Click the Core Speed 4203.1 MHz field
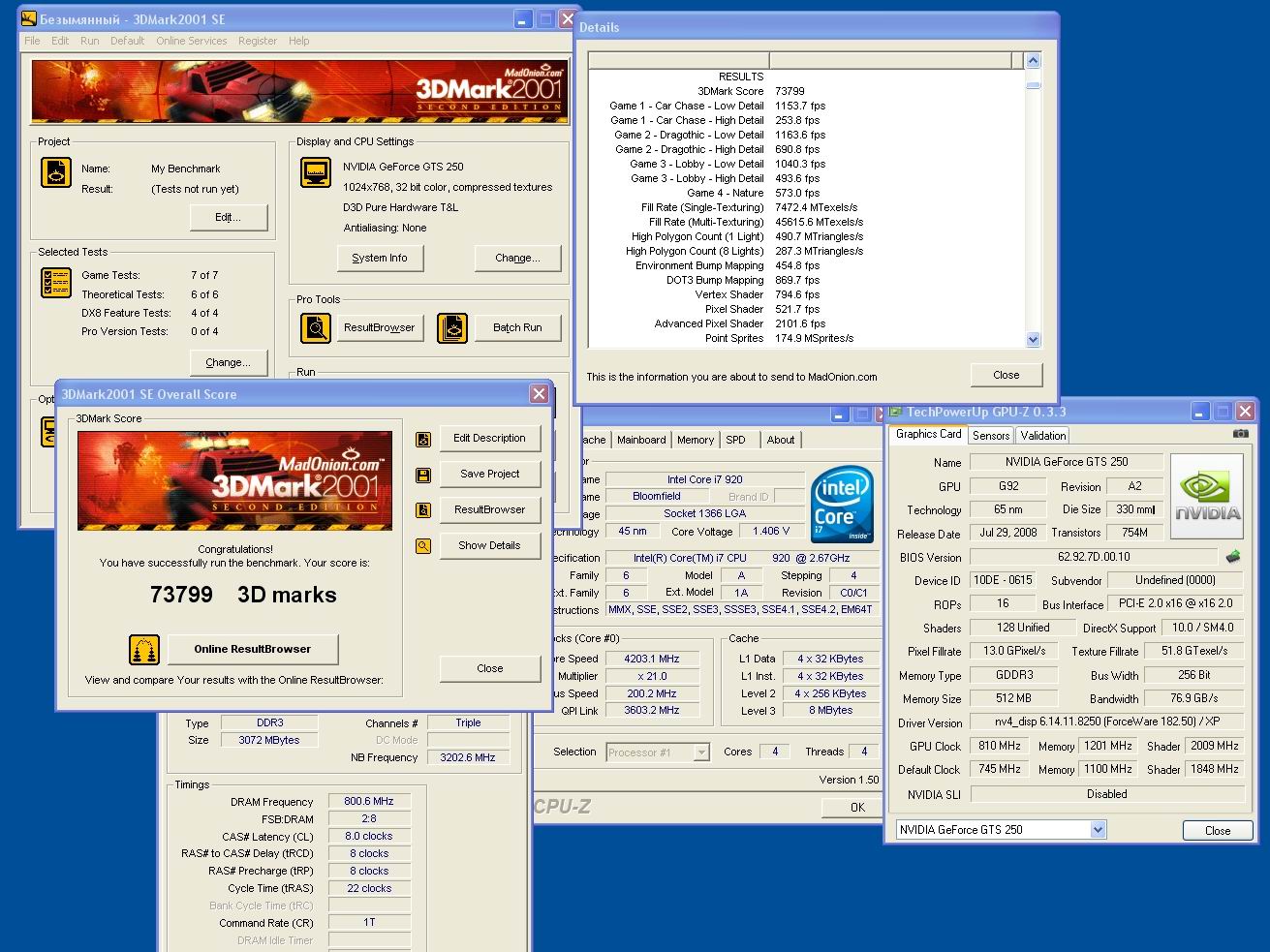The image size is (1270, 952). tap(652, 659)
